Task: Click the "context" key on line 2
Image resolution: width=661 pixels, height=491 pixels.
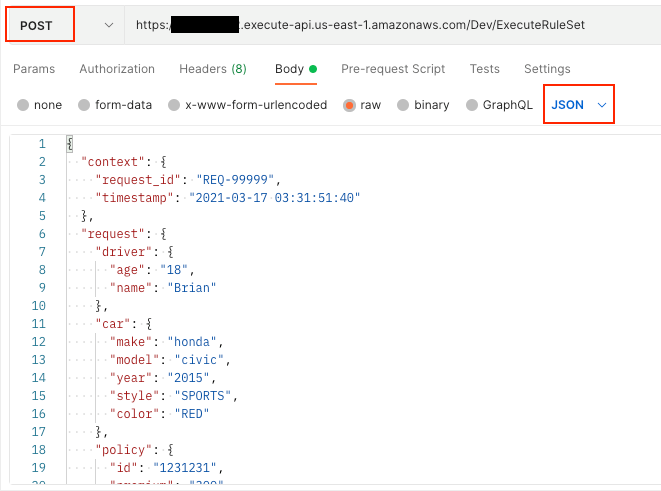Action: tap(113, 162)
